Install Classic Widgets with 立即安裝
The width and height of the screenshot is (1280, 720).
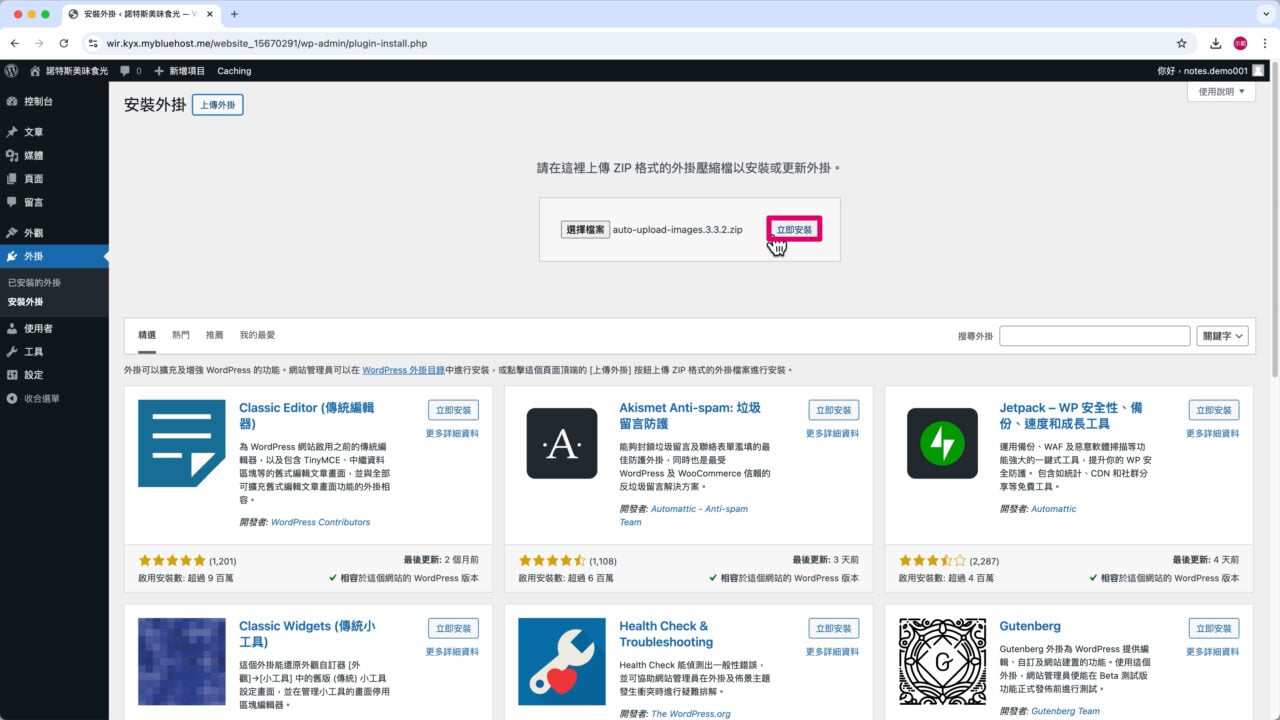click(x=453, y=628)
